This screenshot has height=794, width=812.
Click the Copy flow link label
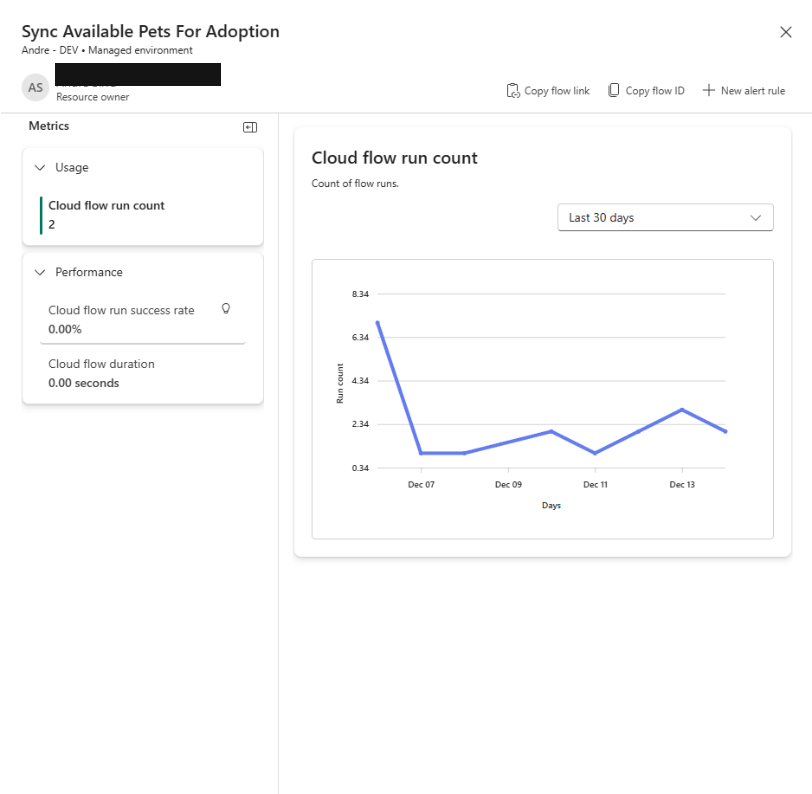click(x=557, y=91)
